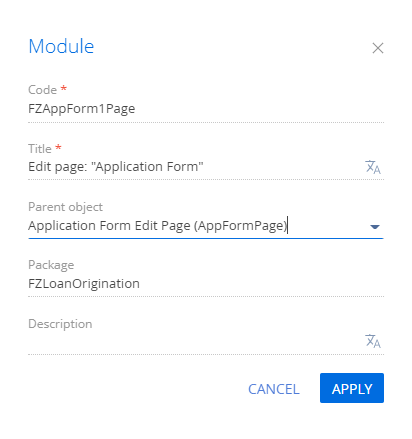The width and height of the screenshot is (412, 439).
Task: Click the Description label
Action: point(60,324)
